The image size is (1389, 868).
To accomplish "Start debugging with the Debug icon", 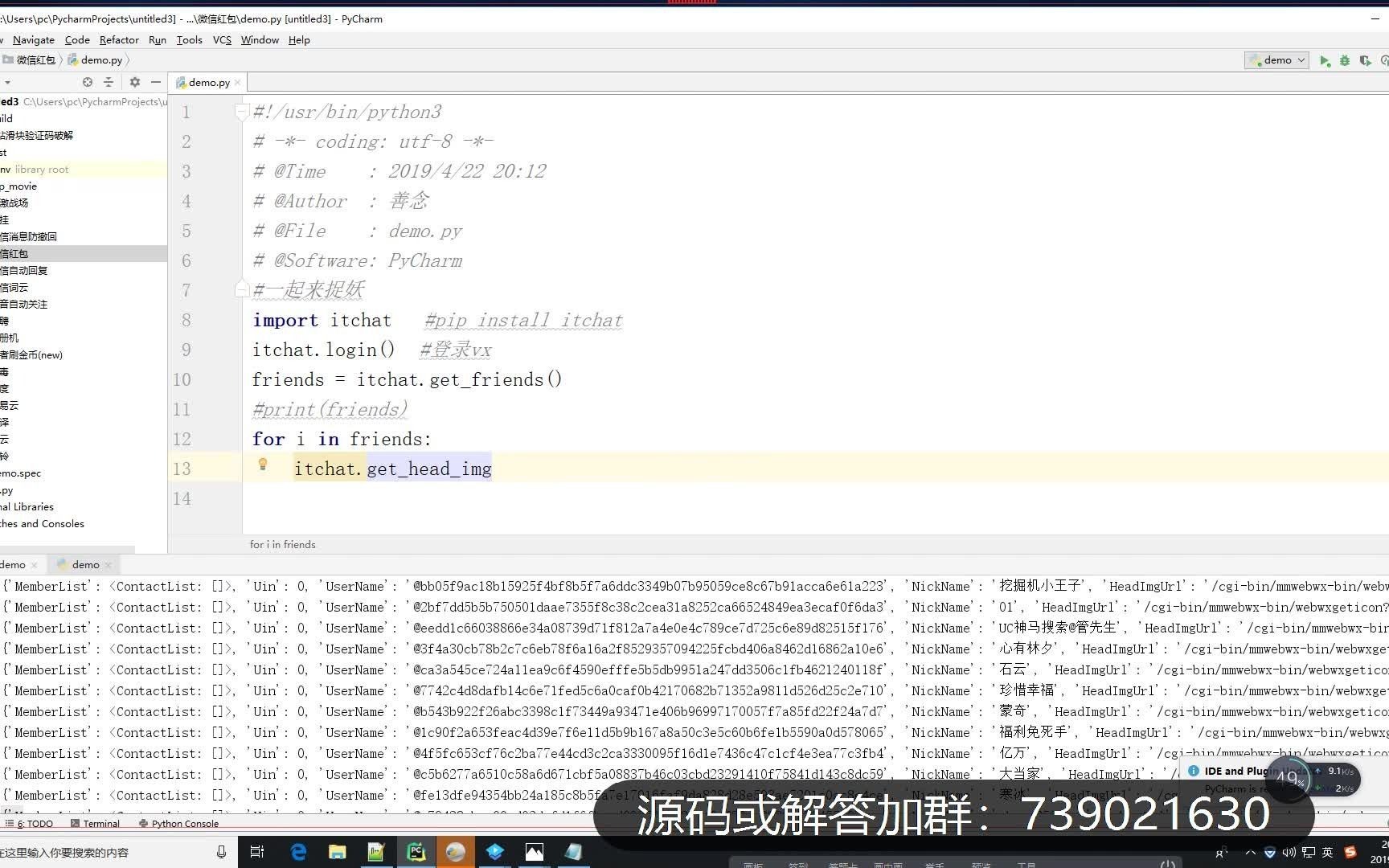I will coord(1346,60).
